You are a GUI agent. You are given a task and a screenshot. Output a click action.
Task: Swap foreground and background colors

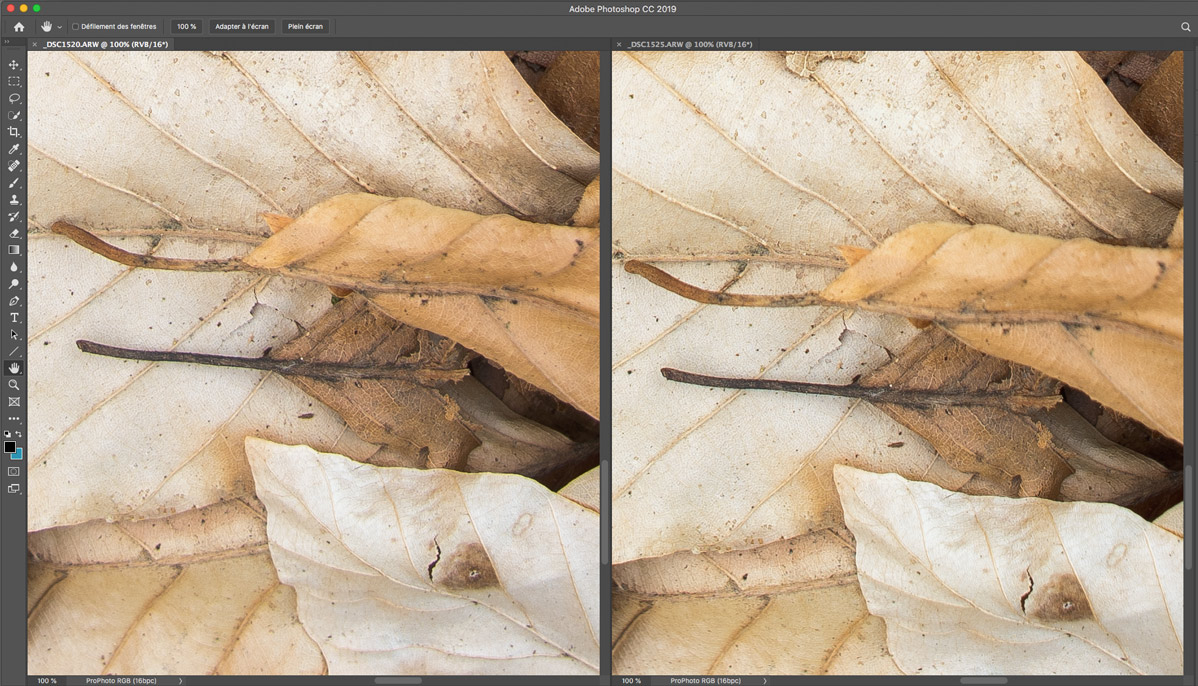[19, 434]
